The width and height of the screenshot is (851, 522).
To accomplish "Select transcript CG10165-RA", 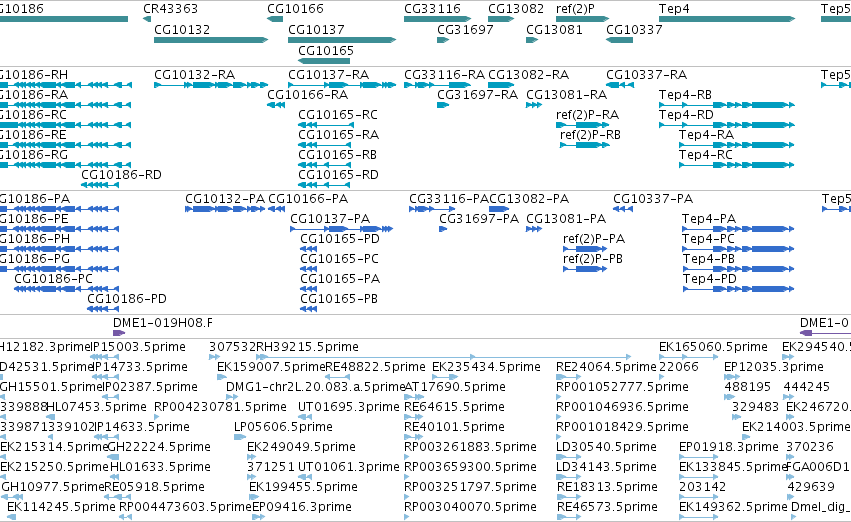I will 324,145.
